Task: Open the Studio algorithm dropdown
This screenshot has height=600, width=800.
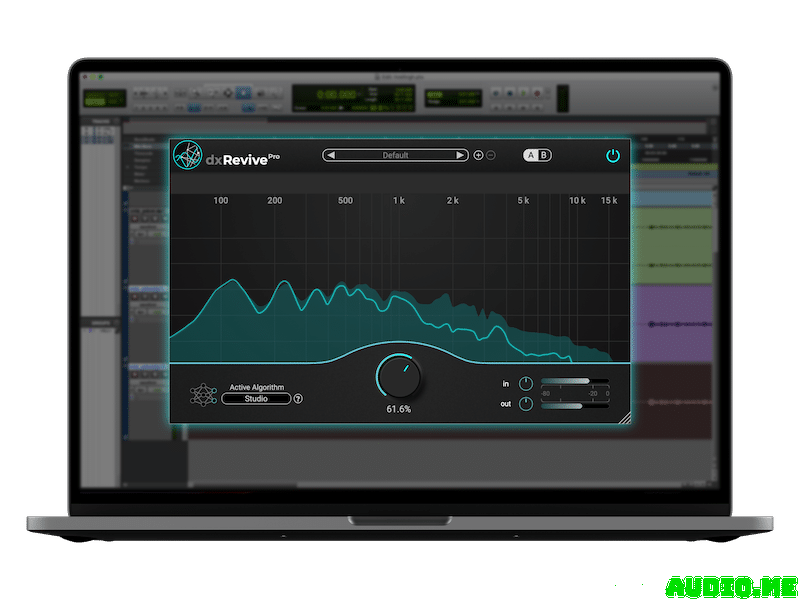Action: (x=256, y=399)
